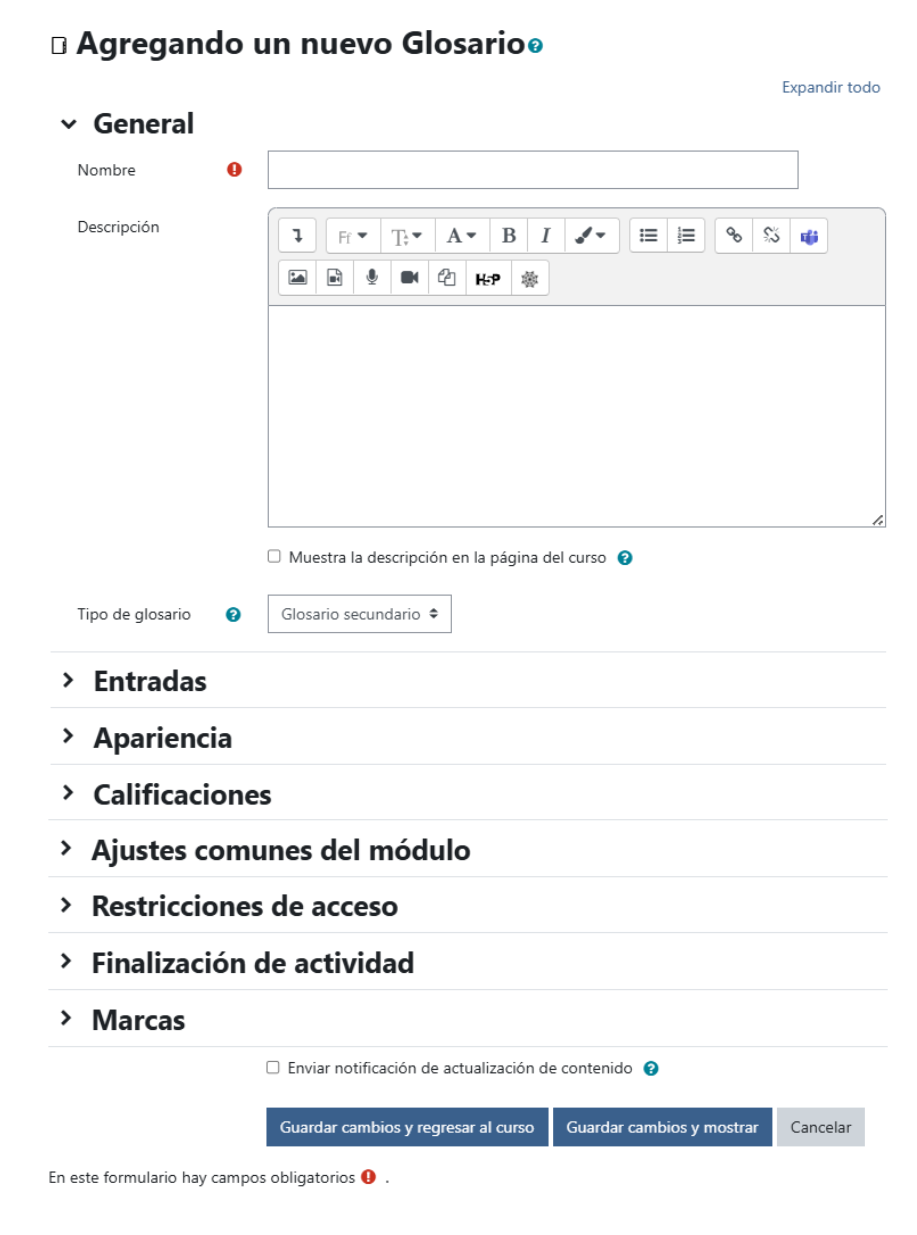
Task: Open the font size dropdown in editor
Action: [x=406, y=236]
